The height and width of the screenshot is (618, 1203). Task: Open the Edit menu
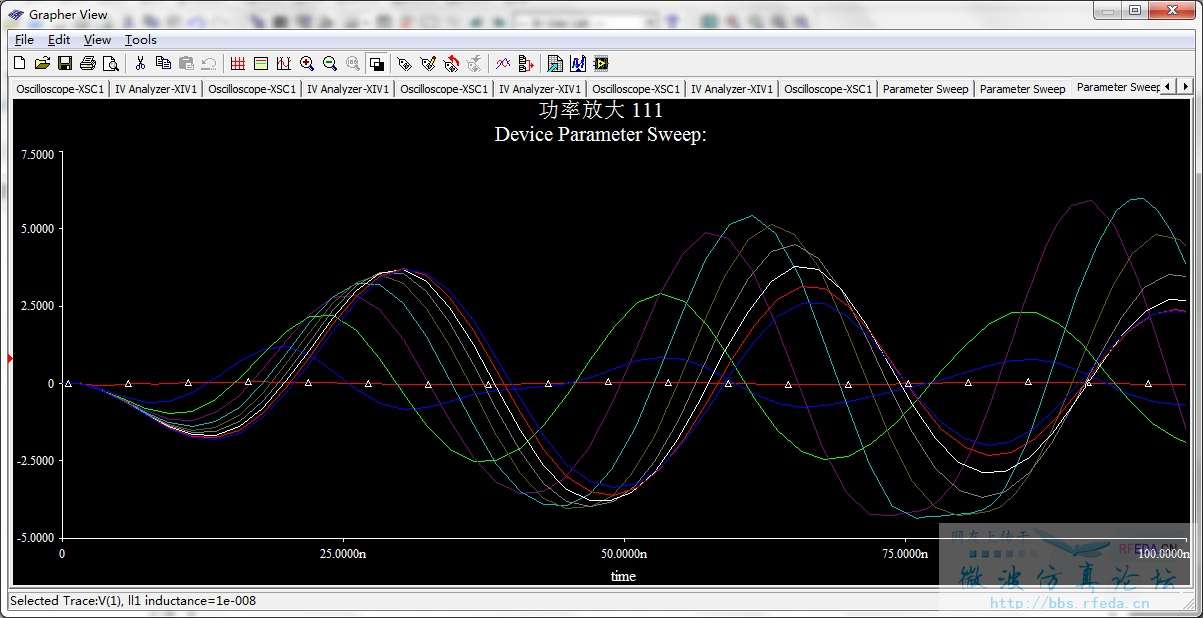[59, 40]
